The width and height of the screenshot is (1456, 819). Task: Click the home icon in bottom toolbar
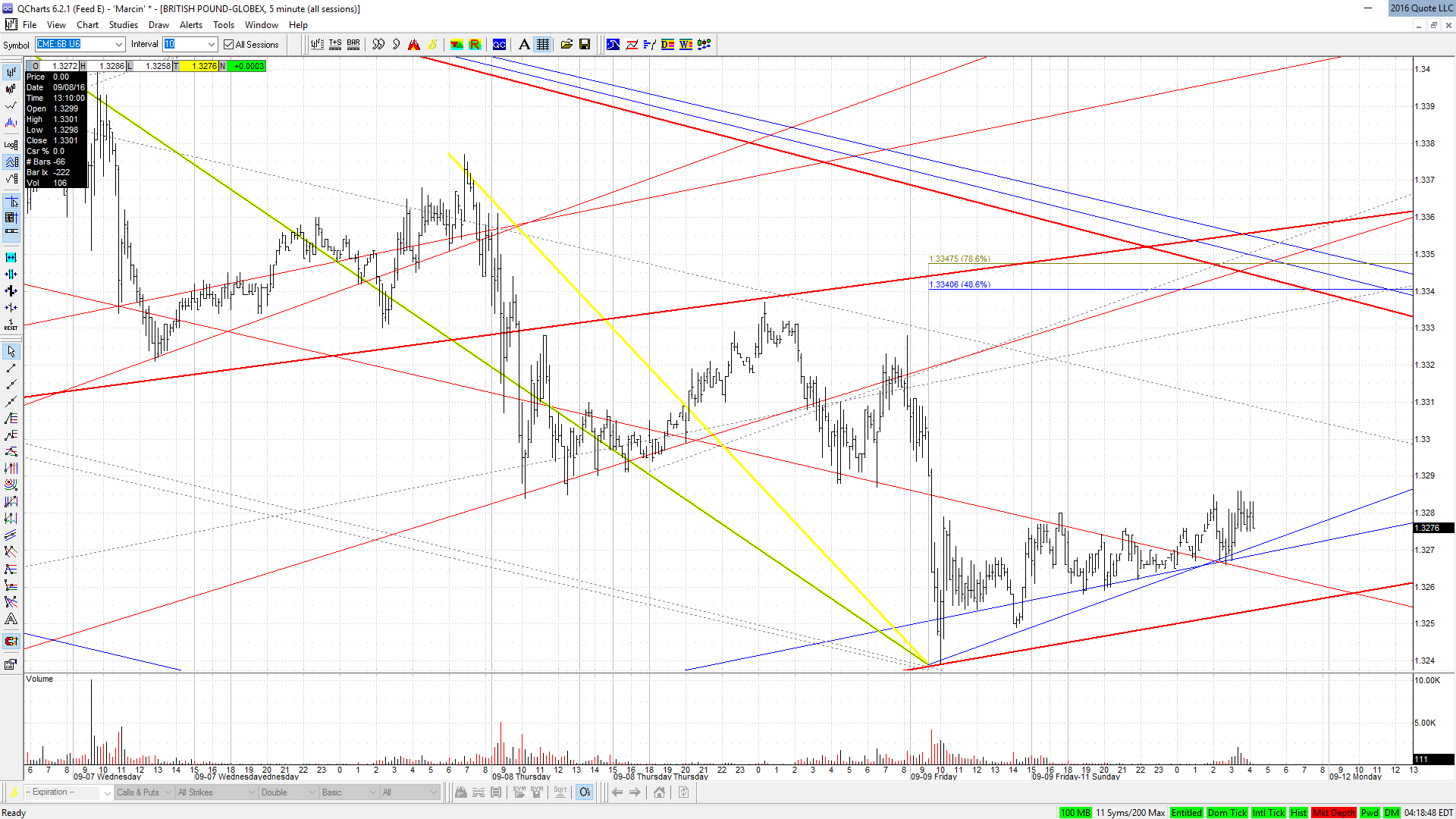point(659,792)
